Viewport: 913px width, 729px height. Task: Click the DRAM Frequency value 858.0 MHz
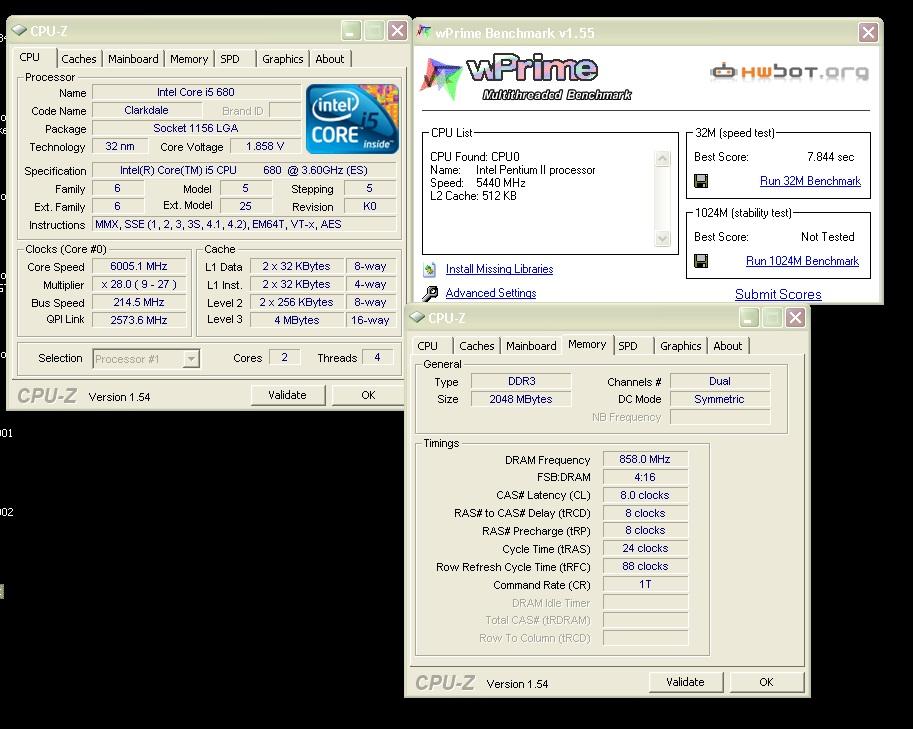645,459
